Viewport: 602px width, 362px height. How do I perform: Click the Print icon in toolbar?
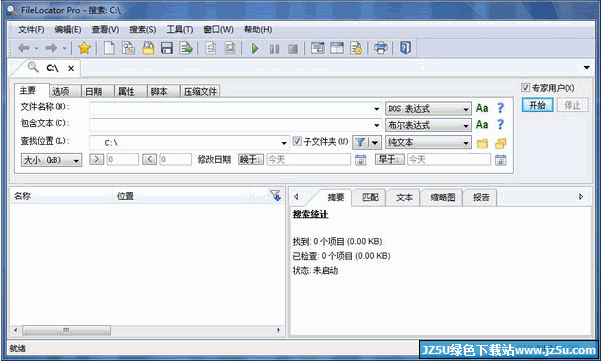pos(380,48)
